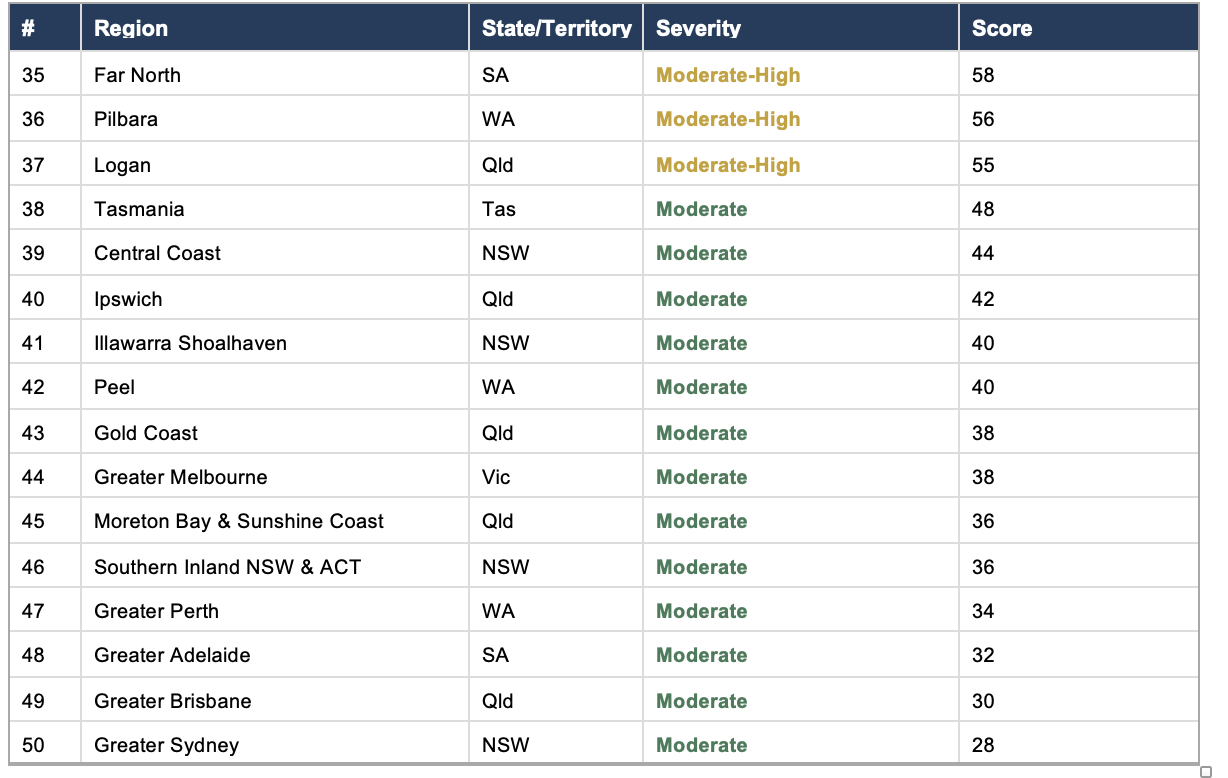Click score value 56
The height and width of the screenshot is (778, 1228).
[x=983, y=119]
